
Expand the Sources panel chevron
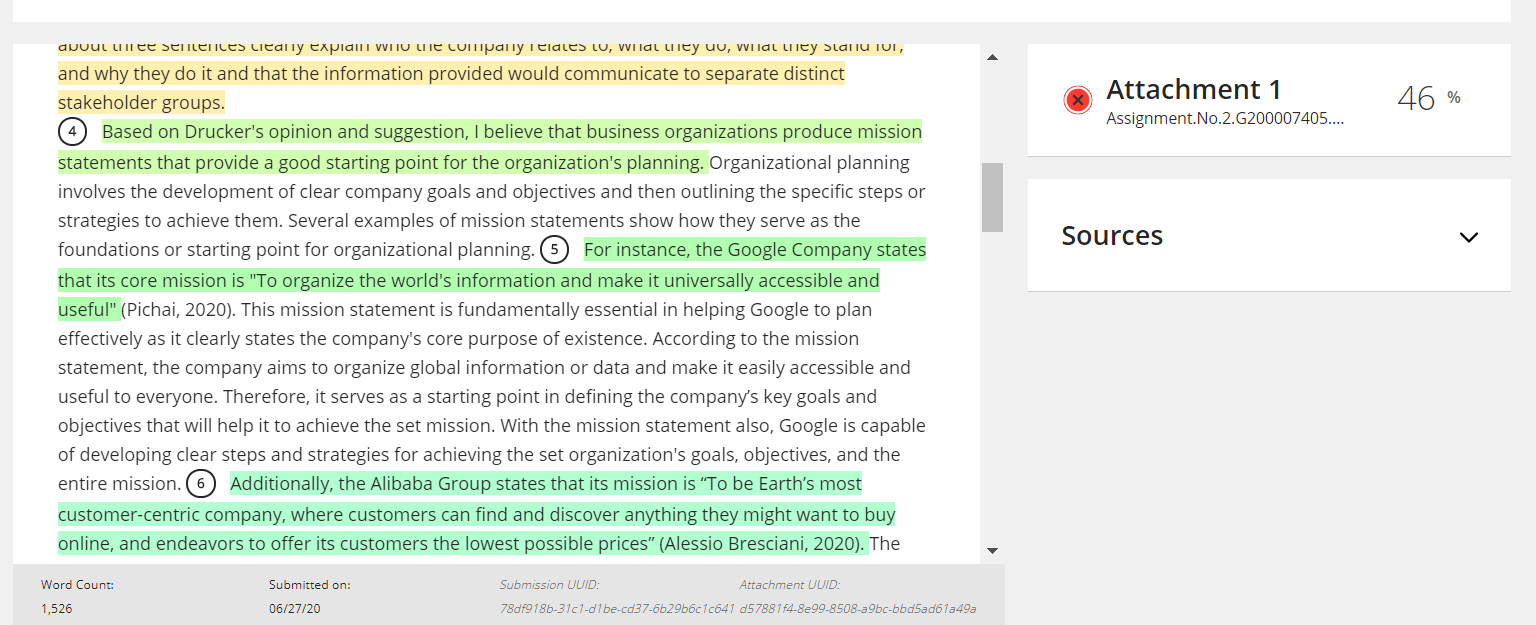click(1468, 237)
